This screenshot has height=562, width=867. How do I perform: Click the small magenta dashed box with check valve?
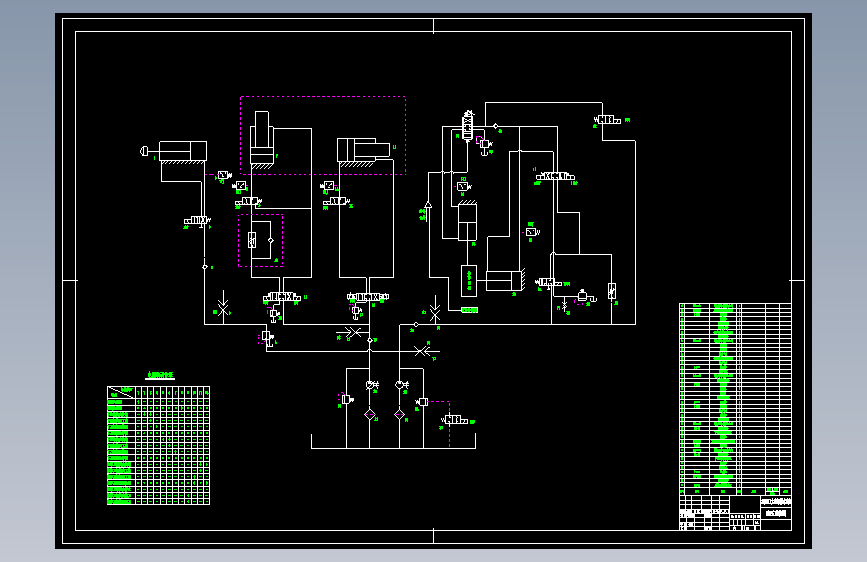point(260,240)
